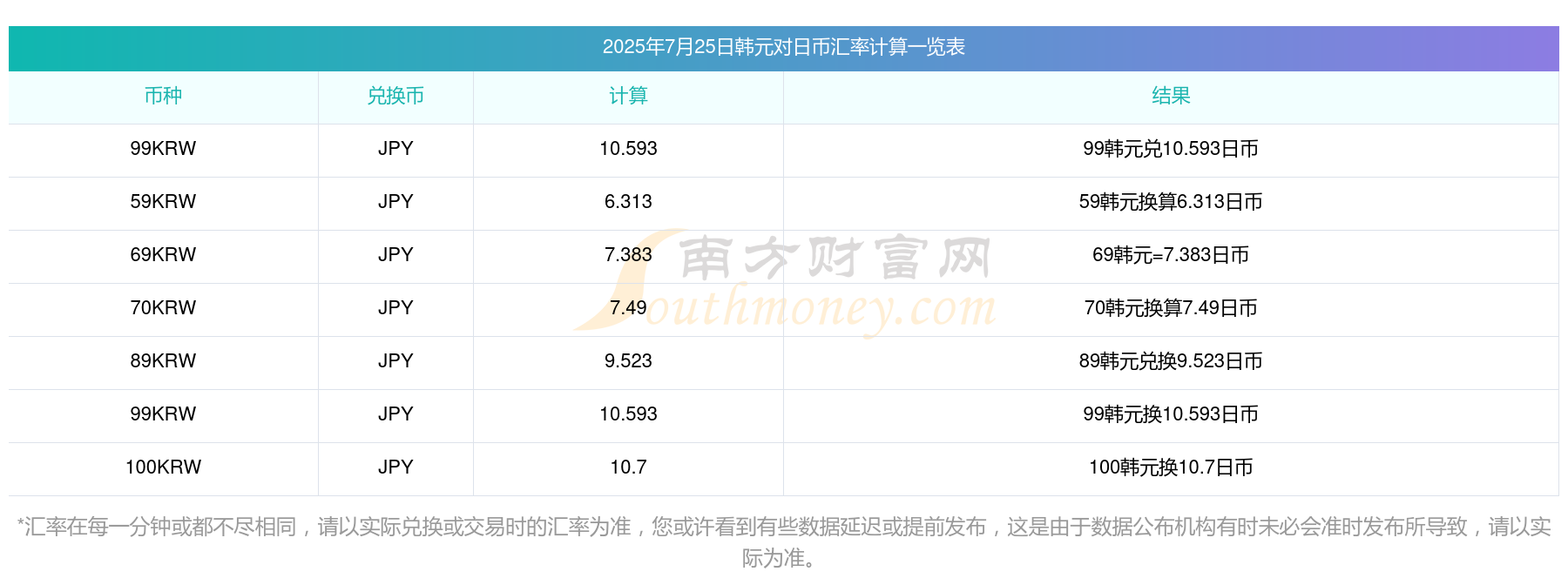
Task: Select the value 7.49 in 计算 column
Action: 628,308
